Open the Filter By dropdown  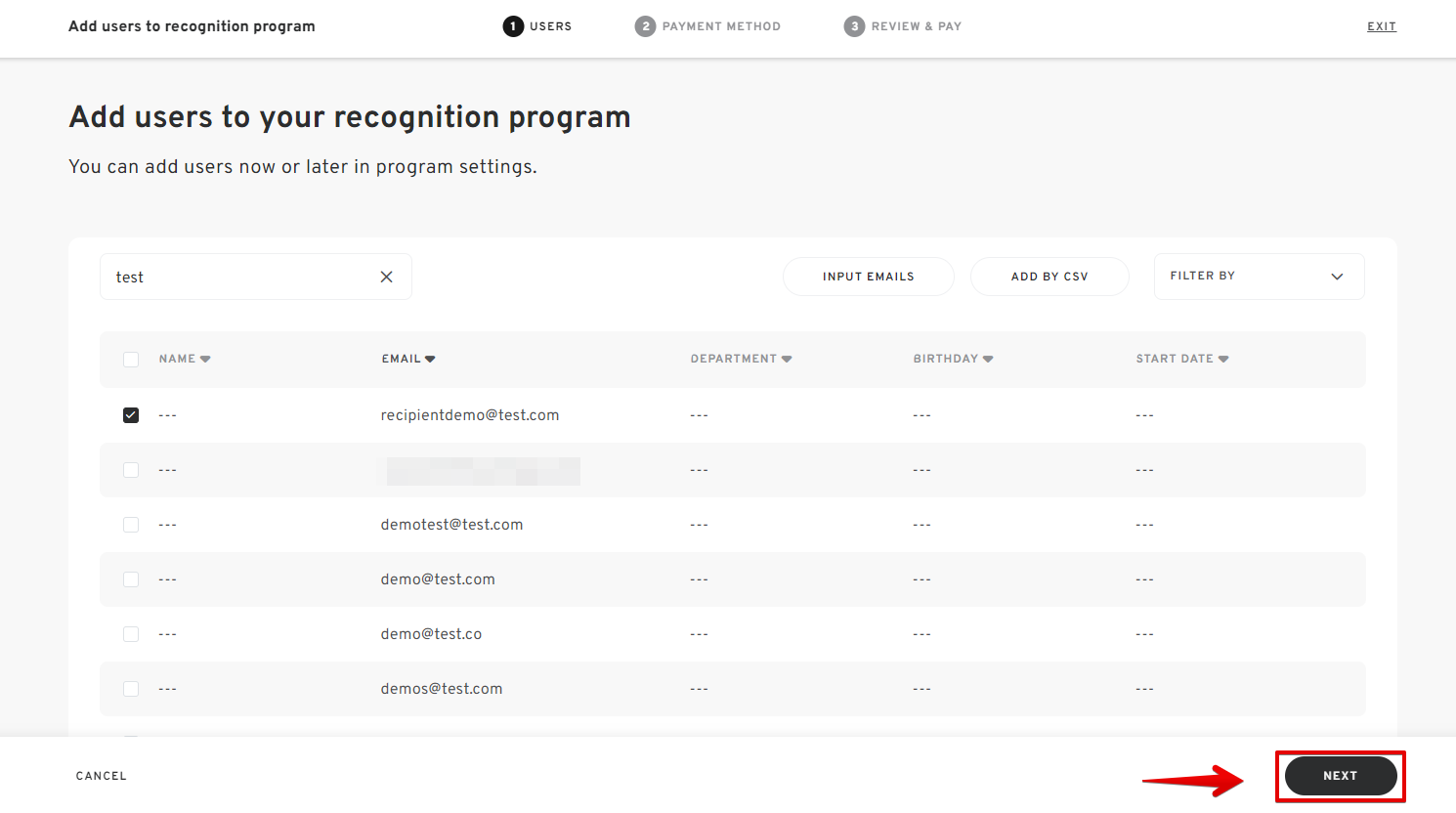click(x=1259, y=277)
